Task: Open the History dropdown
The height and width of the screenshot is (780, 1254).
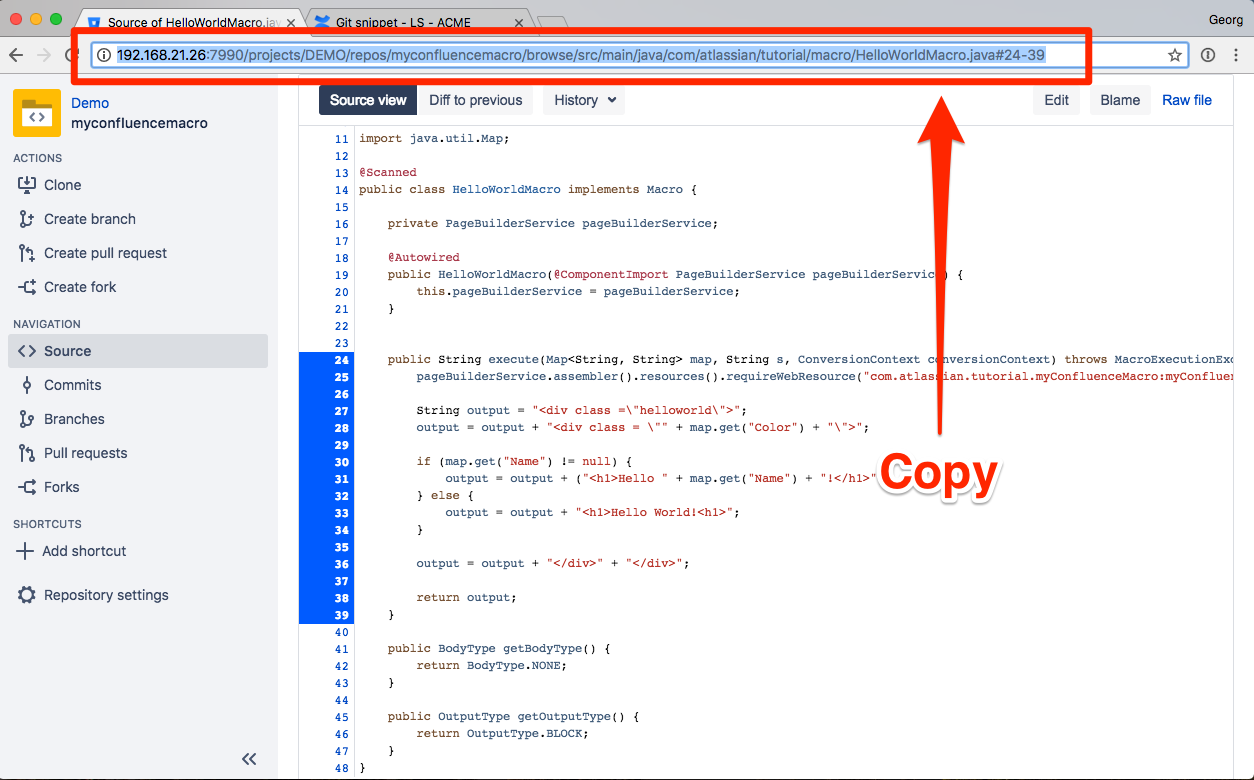Action: [583, 100]
